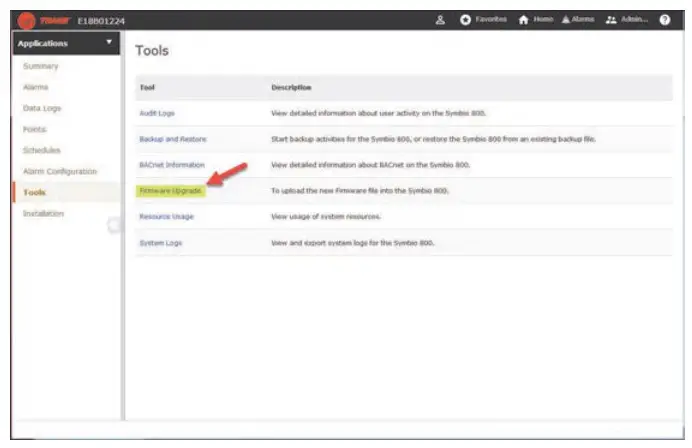Open Schedules in the sidebar
The width and height of the screenshot is (692, 448).
click(41, 151)
